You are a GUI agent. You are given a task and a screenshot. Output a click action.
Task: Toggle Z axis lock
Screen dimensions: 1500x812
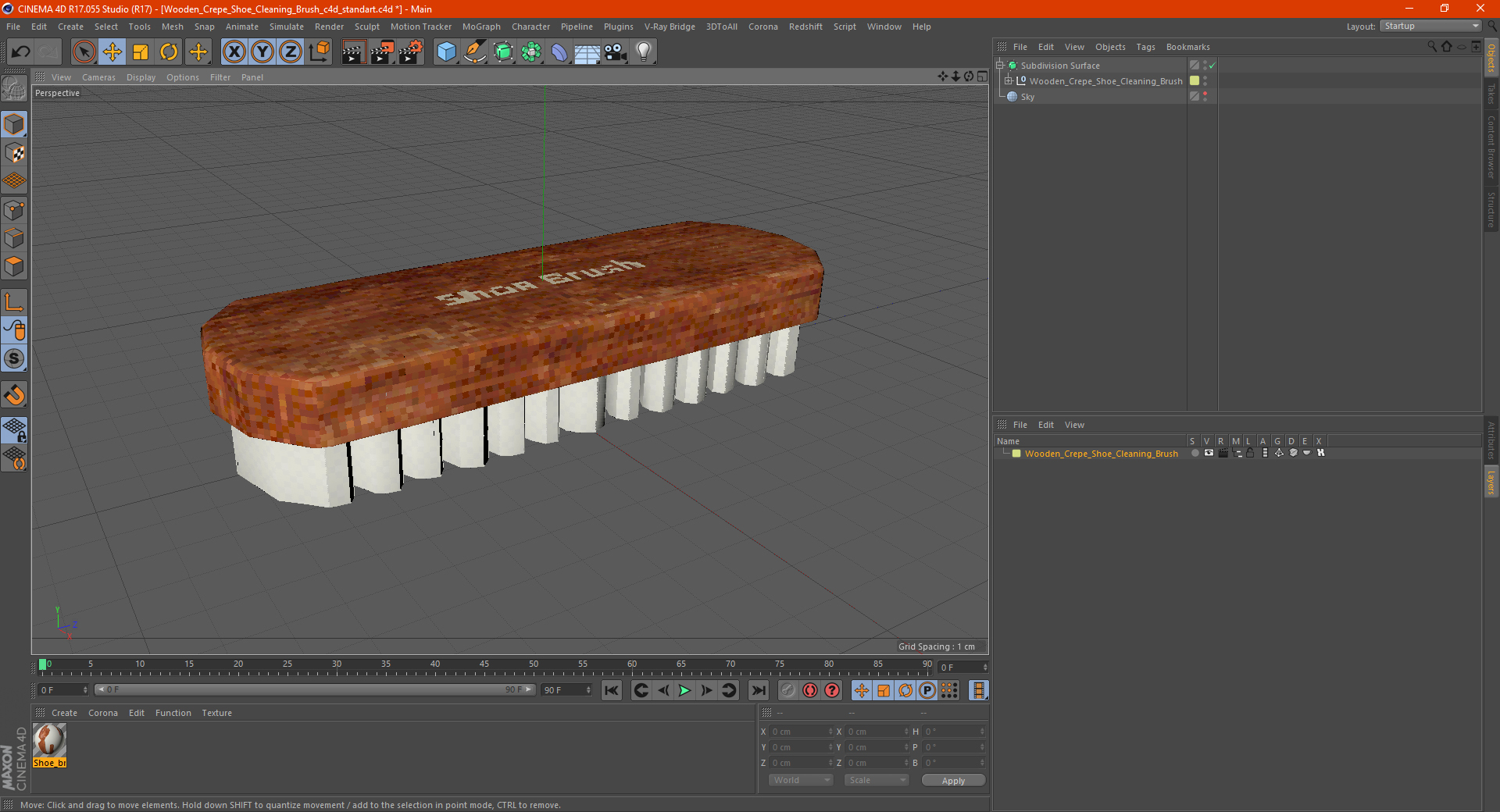291,52
